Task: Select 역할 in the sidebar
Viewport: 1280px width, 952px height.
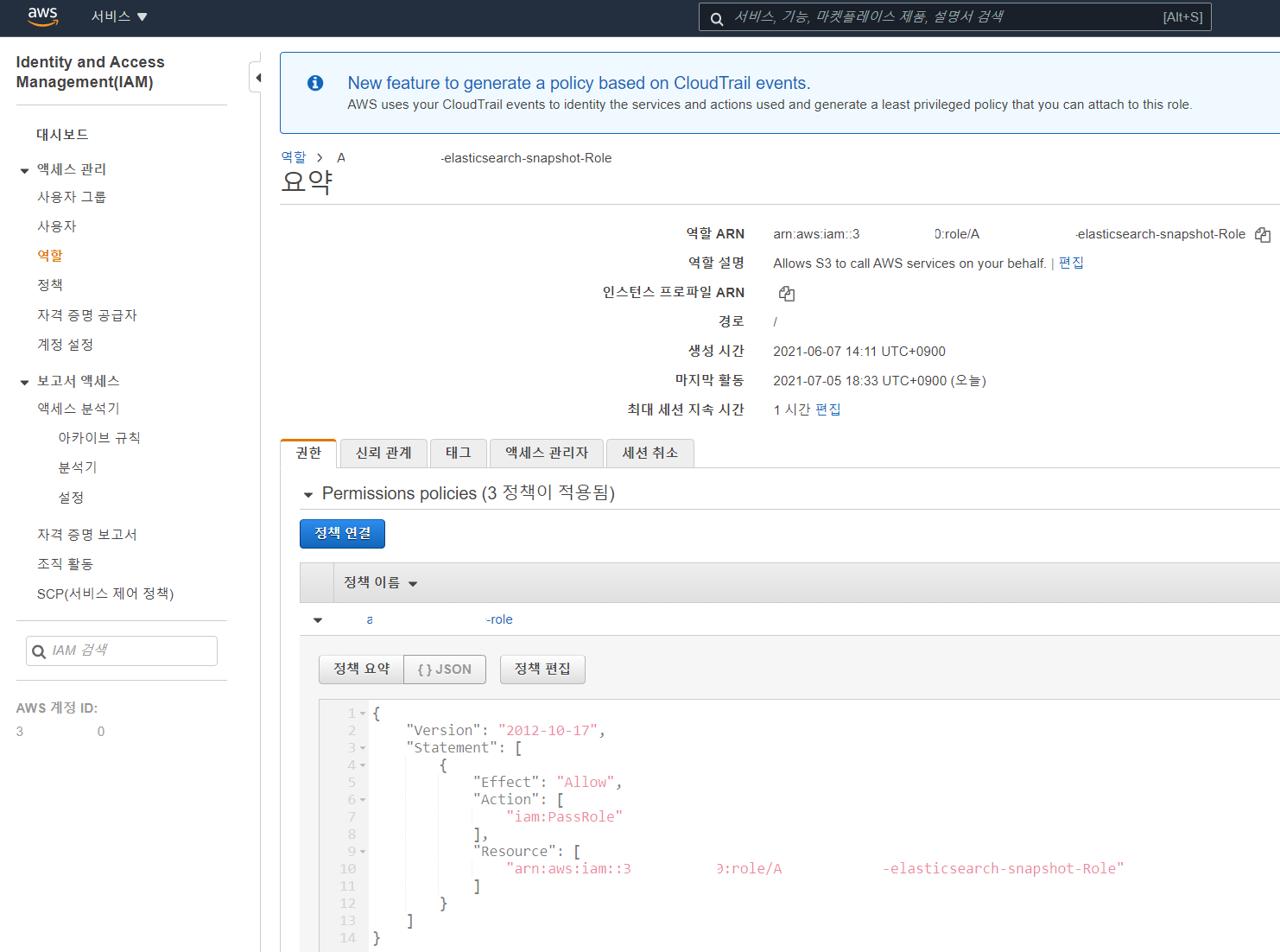Action: tap(50, 256)
